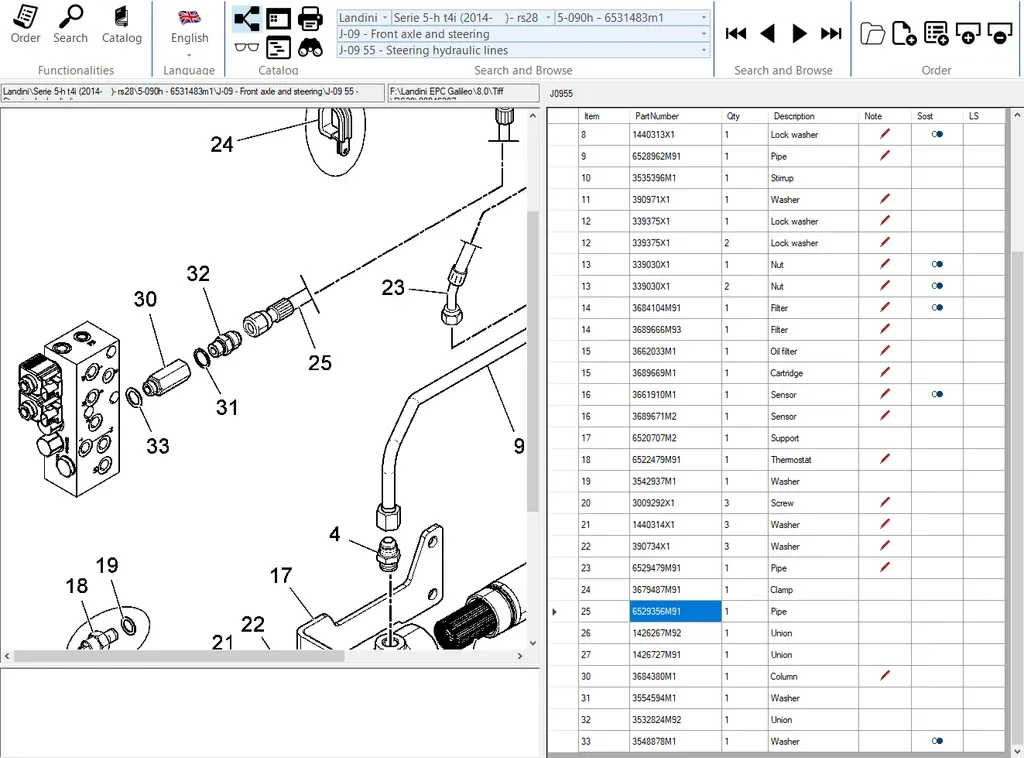
Task: Expand the J-09 Front axle and steering dropdown
Action: (703, 33)
